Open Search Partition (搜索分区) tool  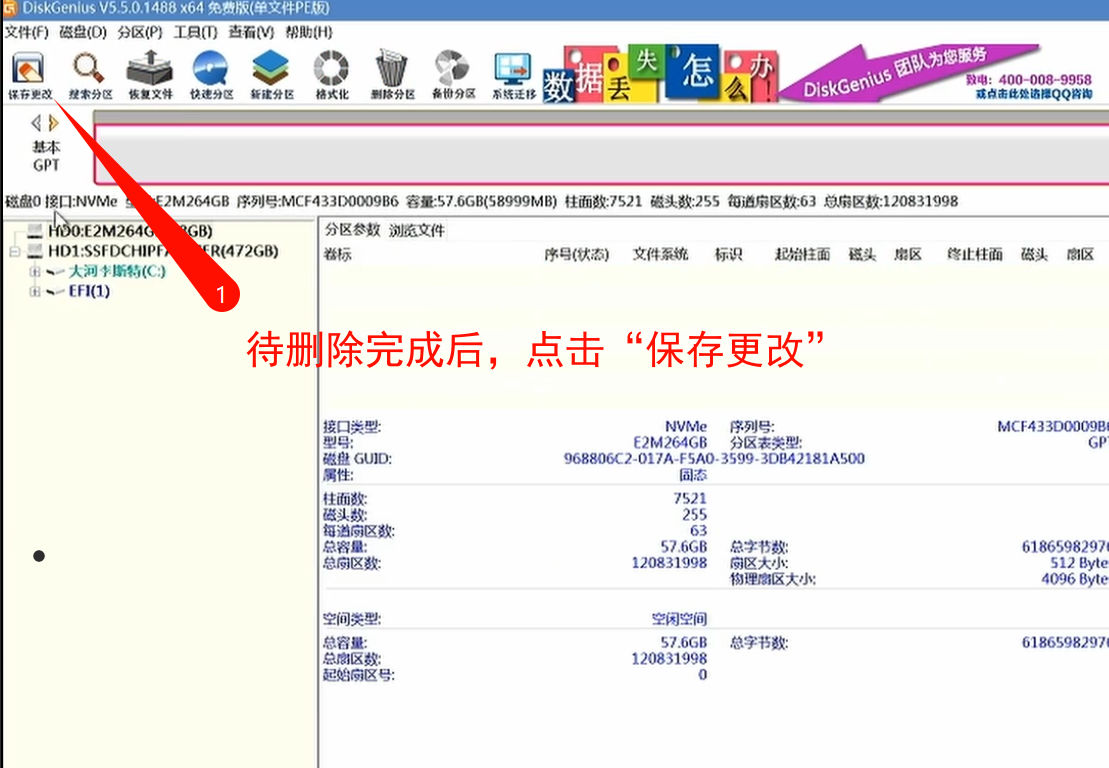pos(90,75)
